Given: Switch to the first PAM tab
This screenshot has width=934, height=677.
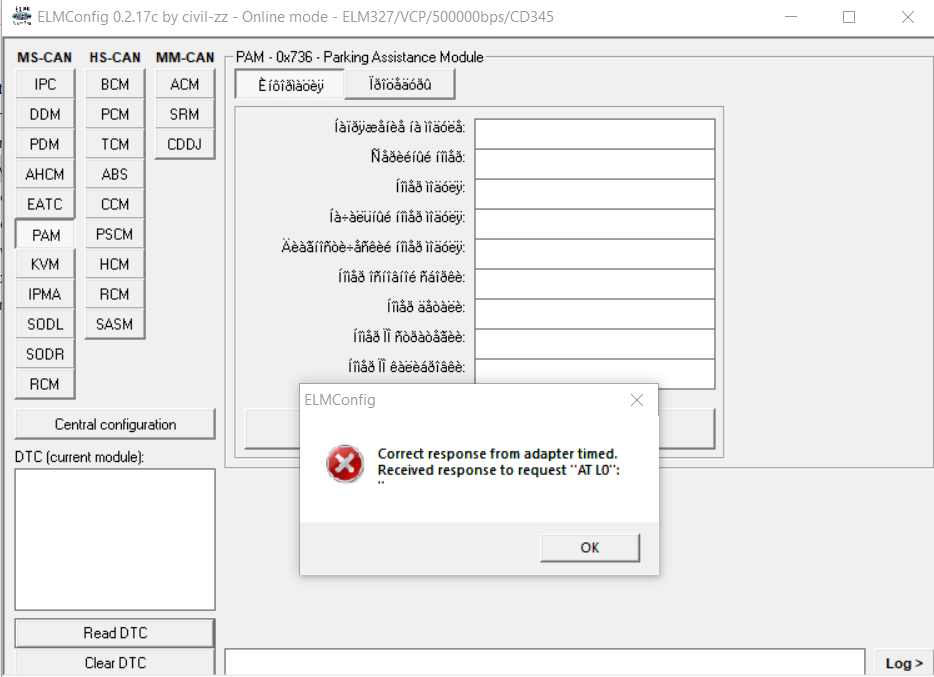Looking at the screenshot, I should pos(290,85).
